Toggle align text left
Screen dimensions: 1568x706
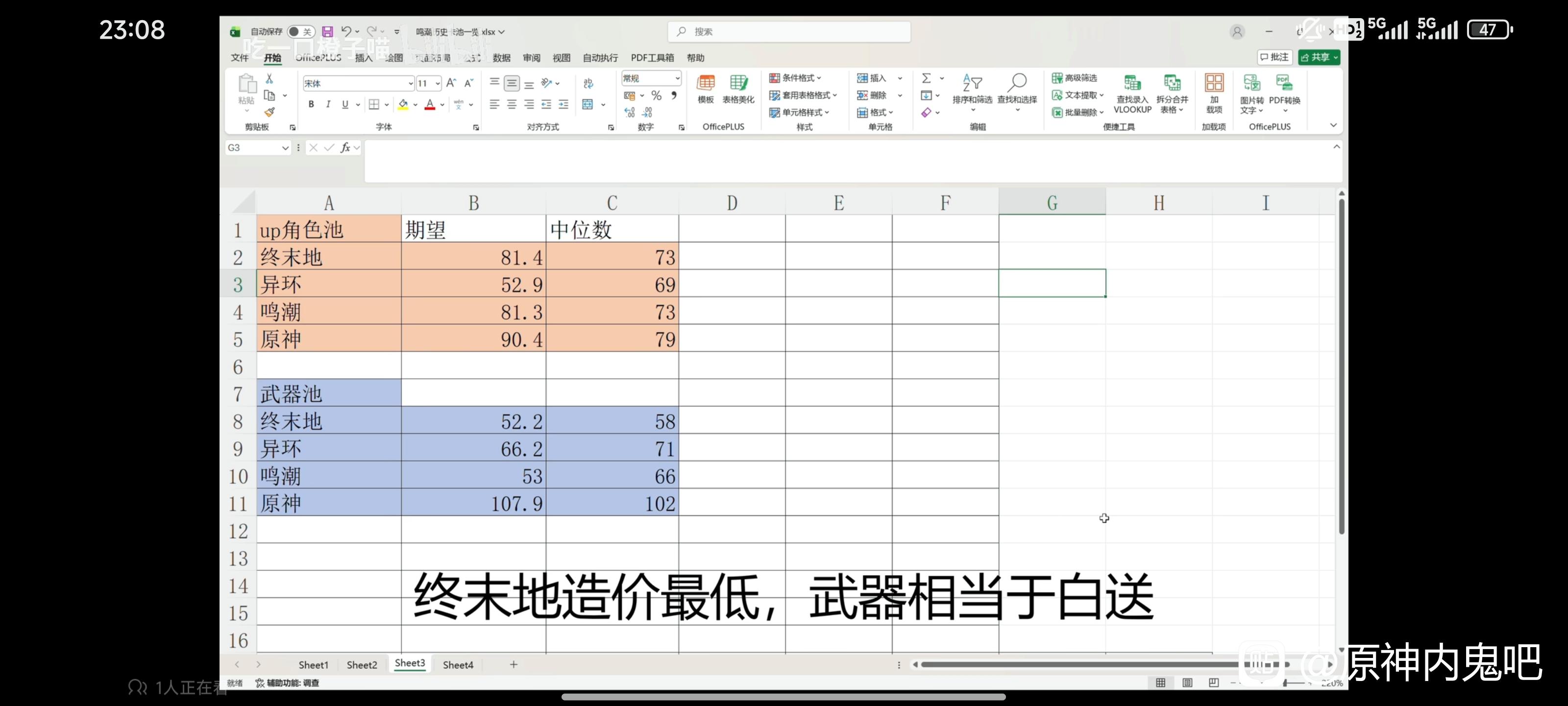pyautogui.click(x=494, y=105)
